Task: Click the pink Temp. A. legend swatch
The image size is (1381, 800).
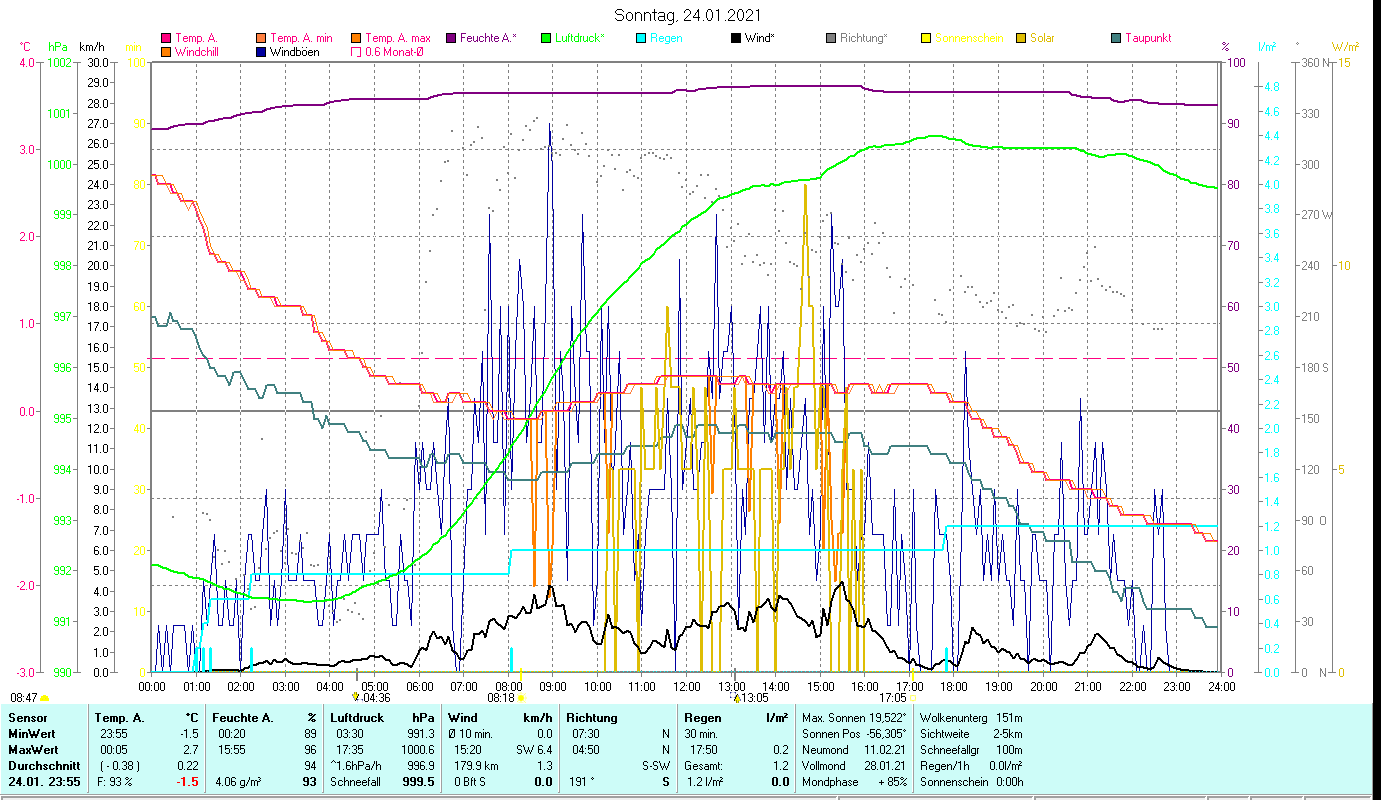Action: click(x=166, y=38)
